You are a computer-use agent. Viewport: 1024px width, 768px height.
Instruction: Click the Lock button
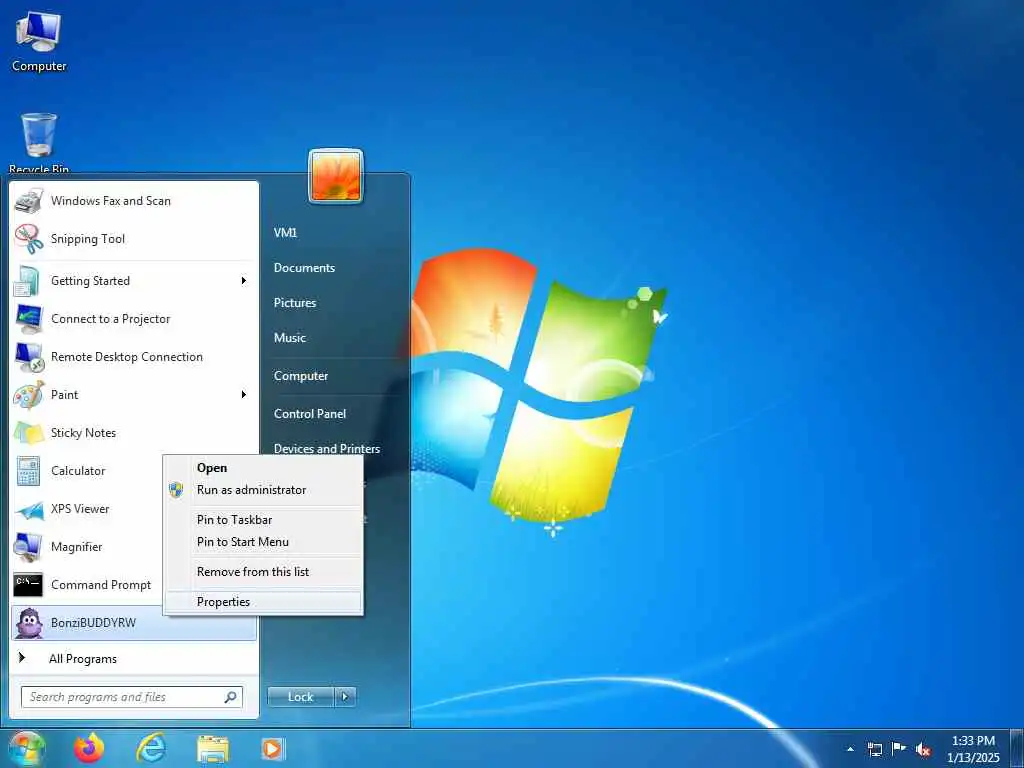click(300, 697)
